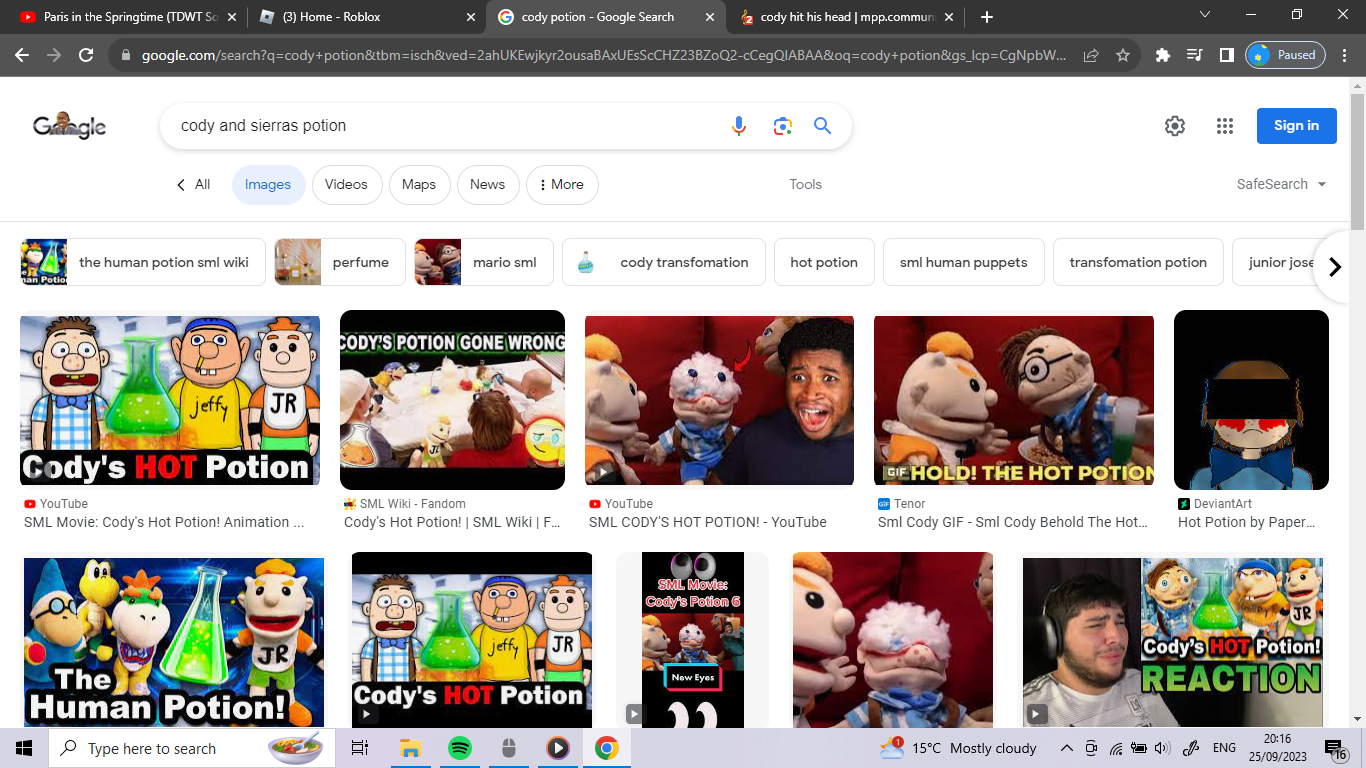This screenshot has width=1366, height=768.
Task: Select 'the human potion sml wiki' chip
Action: click(143, 262)
